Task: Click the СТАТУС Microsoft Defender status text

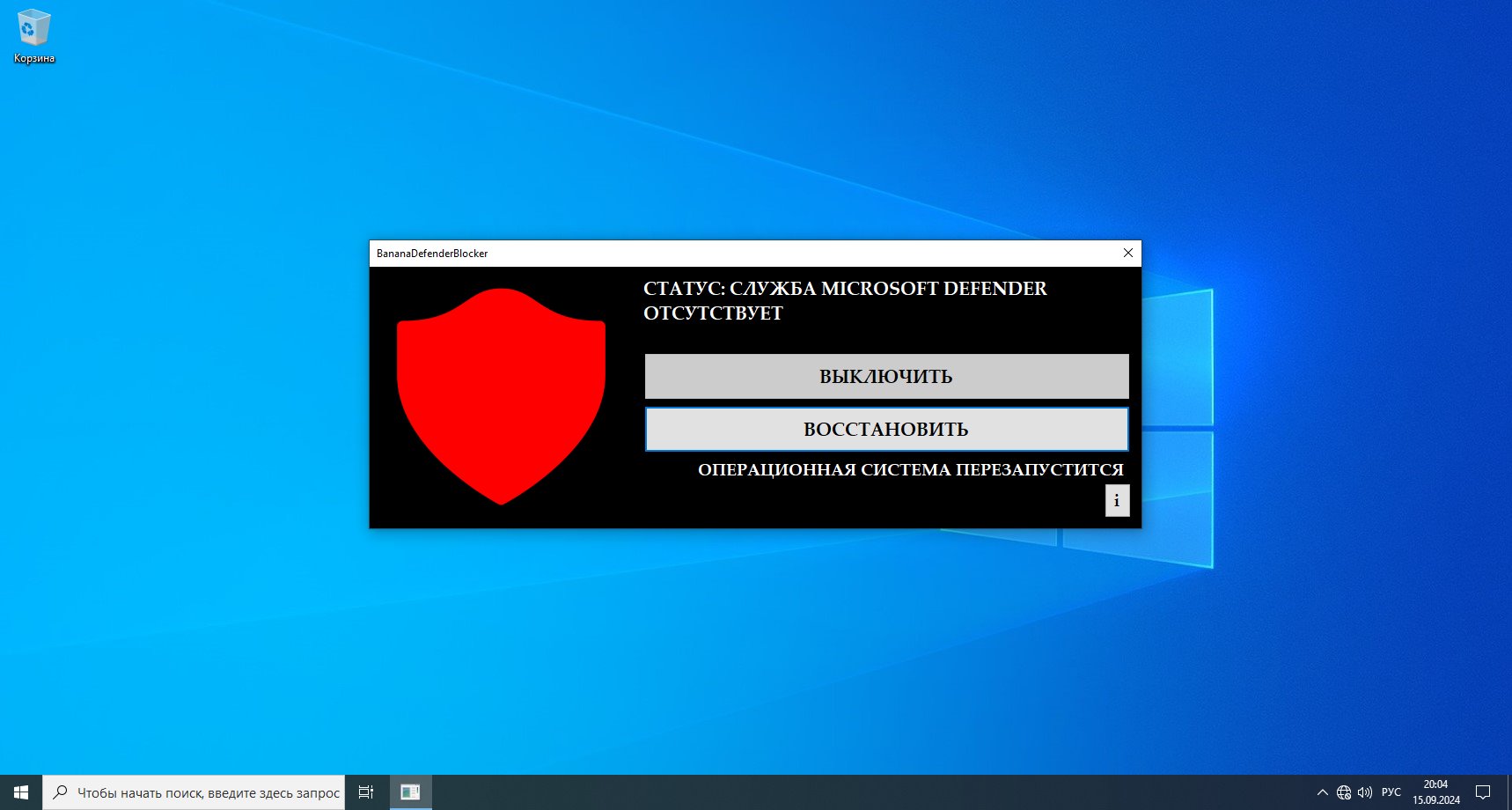Action: (845, 301)
